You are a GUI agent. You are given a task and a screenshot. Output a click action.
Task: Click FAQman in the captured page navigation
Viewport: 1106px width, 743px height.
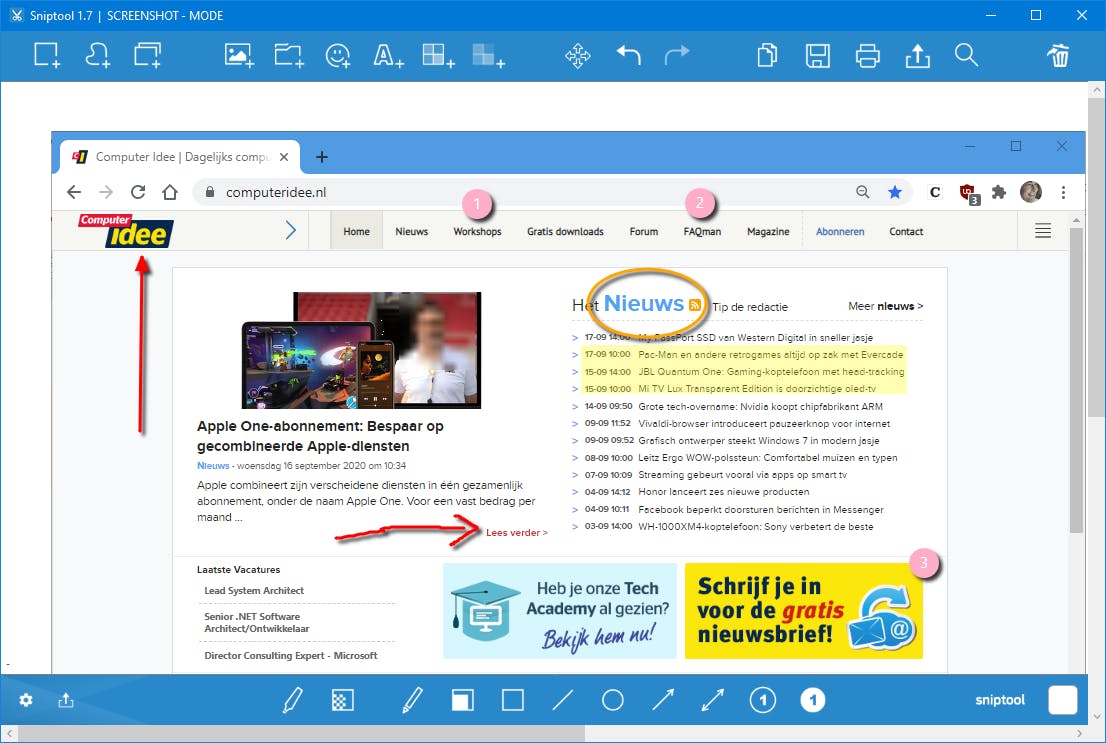point(703,231)
